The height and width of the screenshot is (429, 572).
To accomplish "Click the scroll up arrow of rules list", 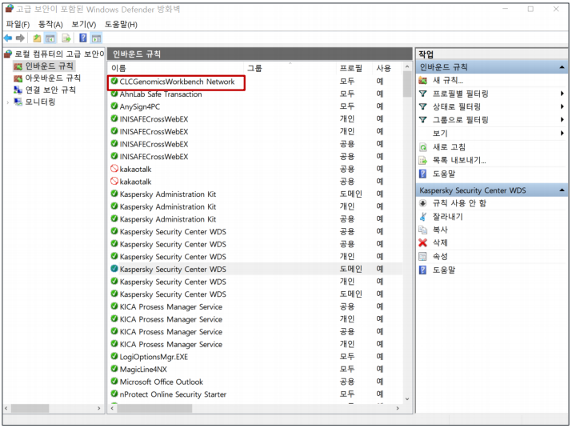I will [407, 67].
